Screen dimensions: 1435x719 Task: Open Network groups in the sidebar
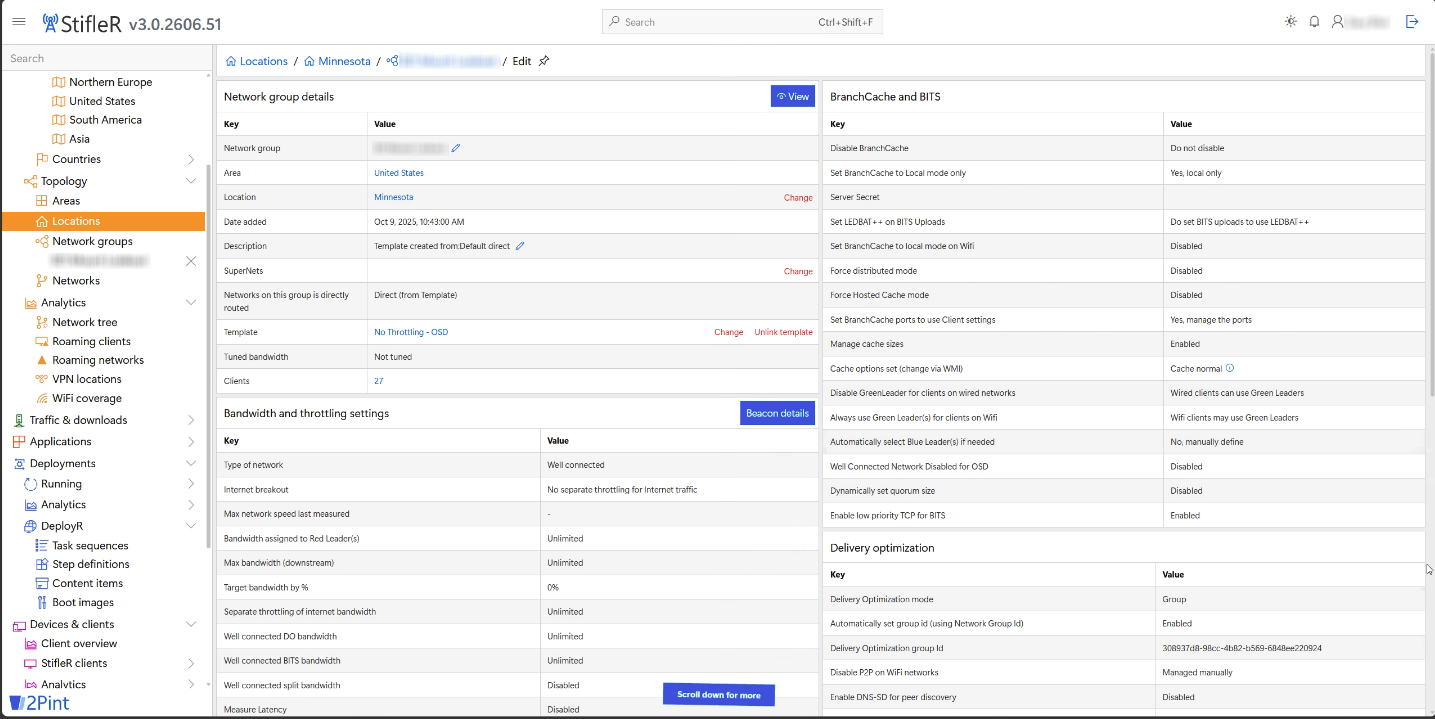point(92,241)
